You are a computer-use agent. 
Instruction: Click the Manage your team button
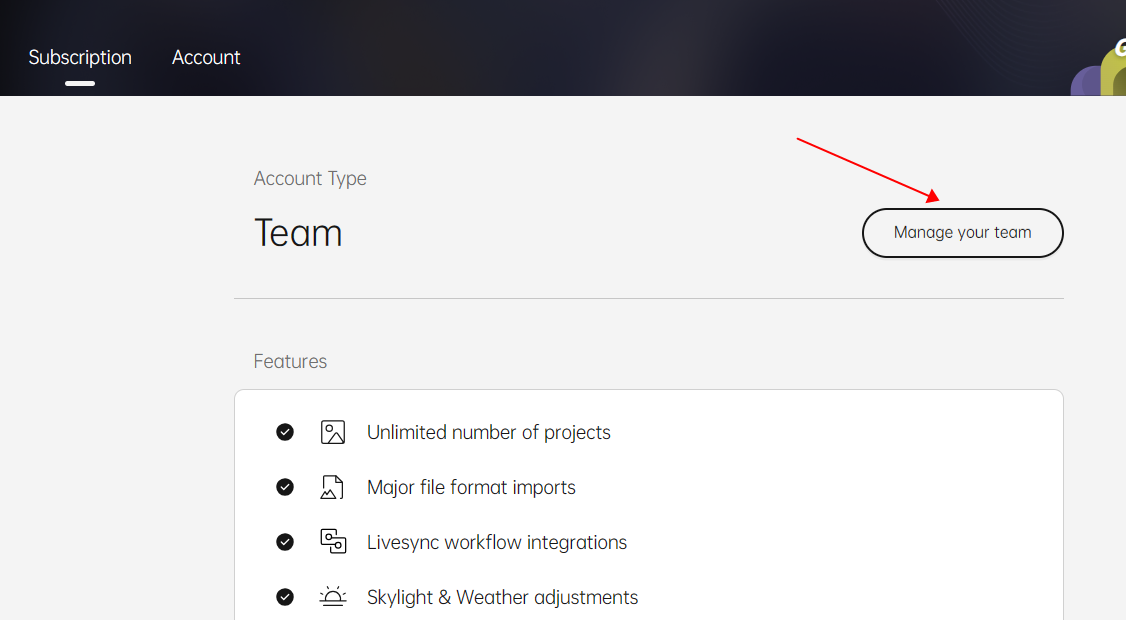pyautogui.click(x=962, y=233)
